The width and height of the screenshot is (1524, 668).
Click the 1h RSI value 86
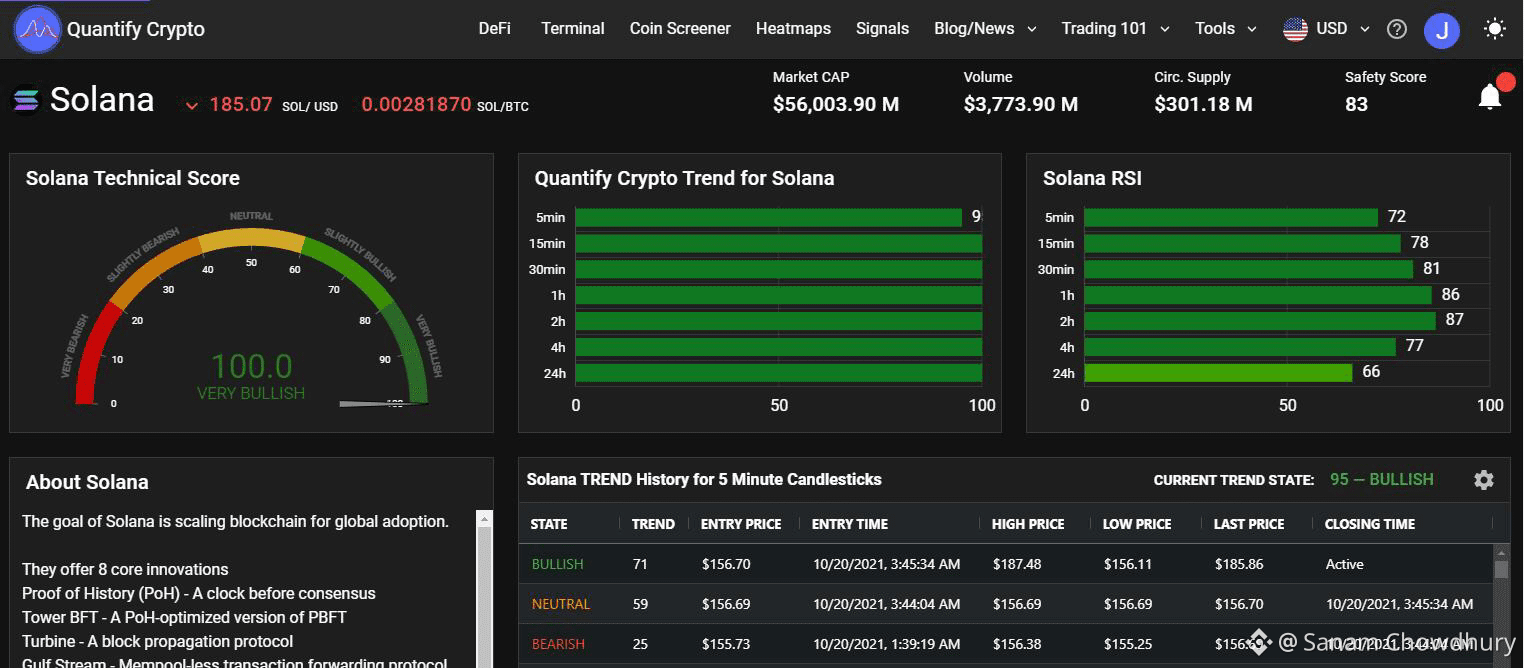coord(1450,295)
